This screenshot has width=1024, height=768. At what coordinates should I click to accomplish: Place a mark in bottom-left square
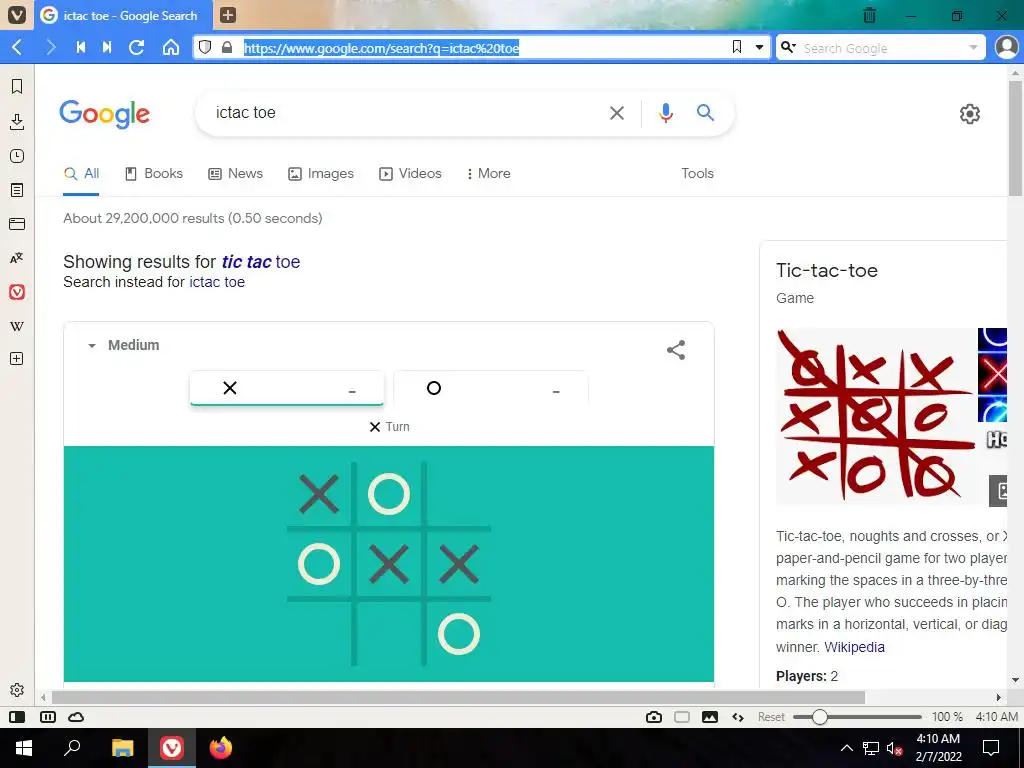pyautogui.click(x=319, y=634)
